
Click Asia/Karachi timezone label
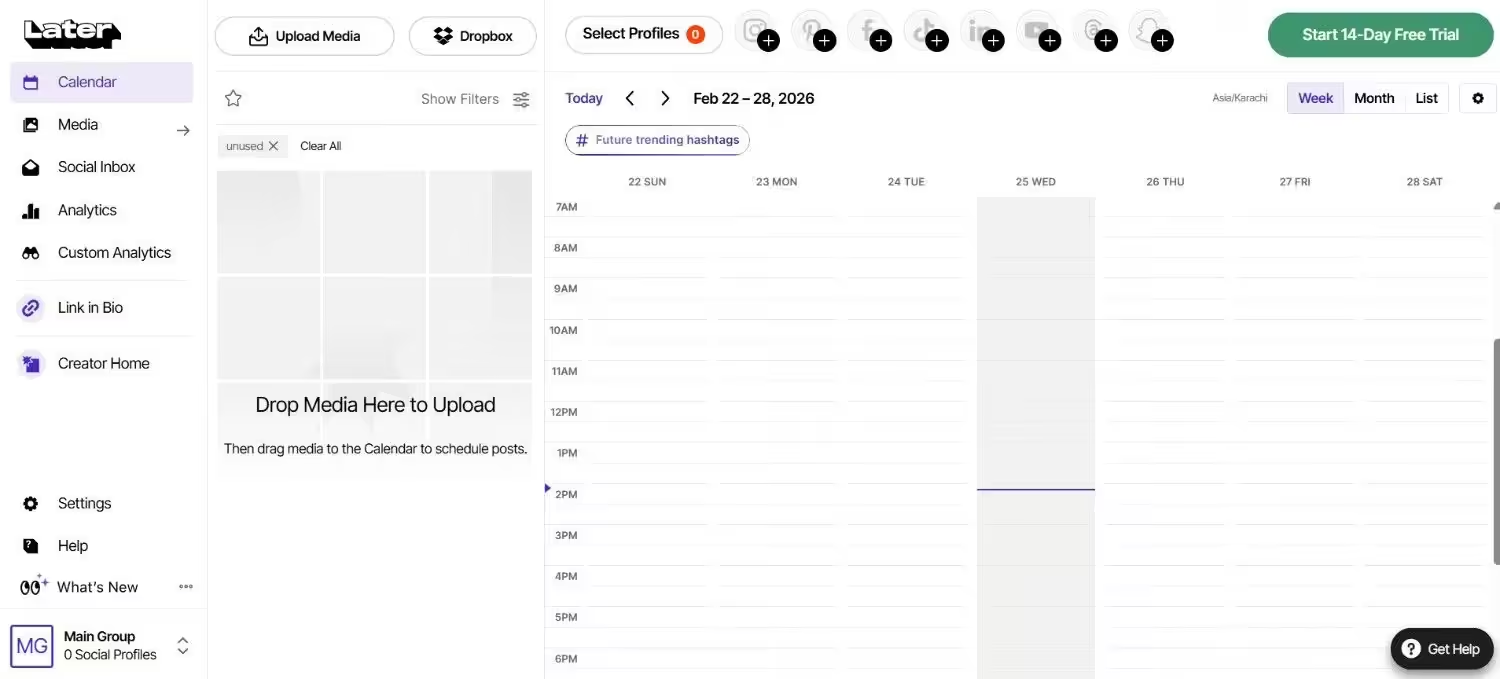(x=1240, y=98)
